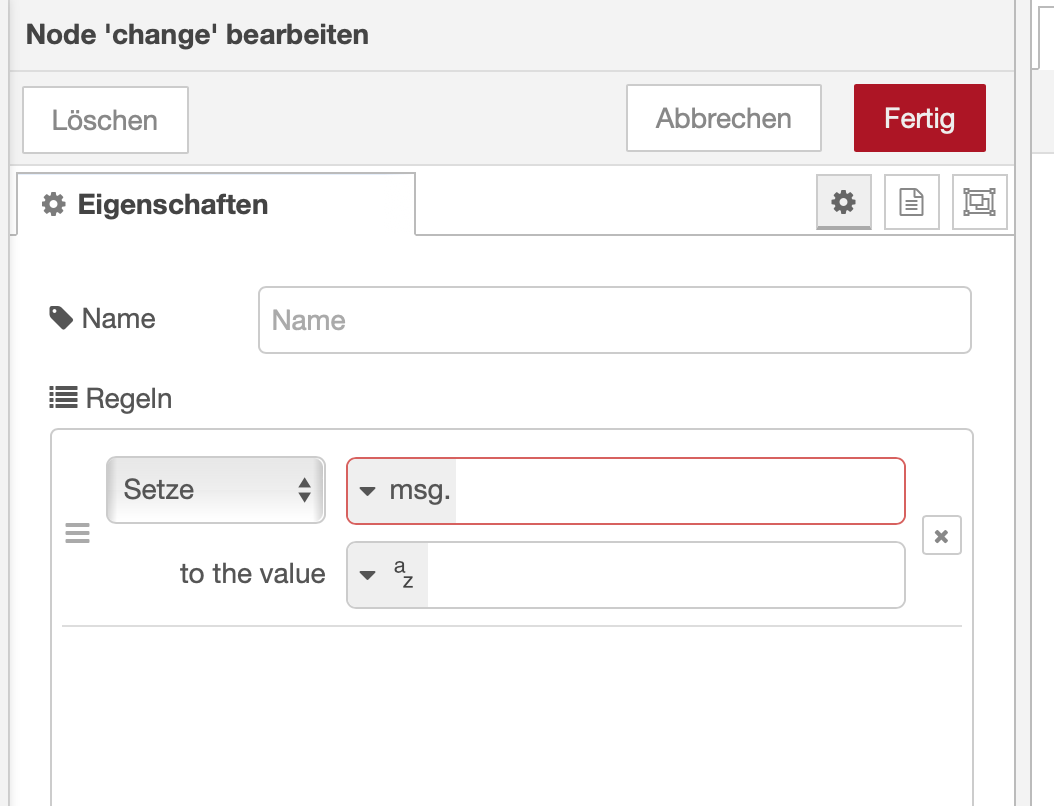The image size is (1054, 806).
Task: Expand the string type selector for value
Action: click(x=388, y=575)
